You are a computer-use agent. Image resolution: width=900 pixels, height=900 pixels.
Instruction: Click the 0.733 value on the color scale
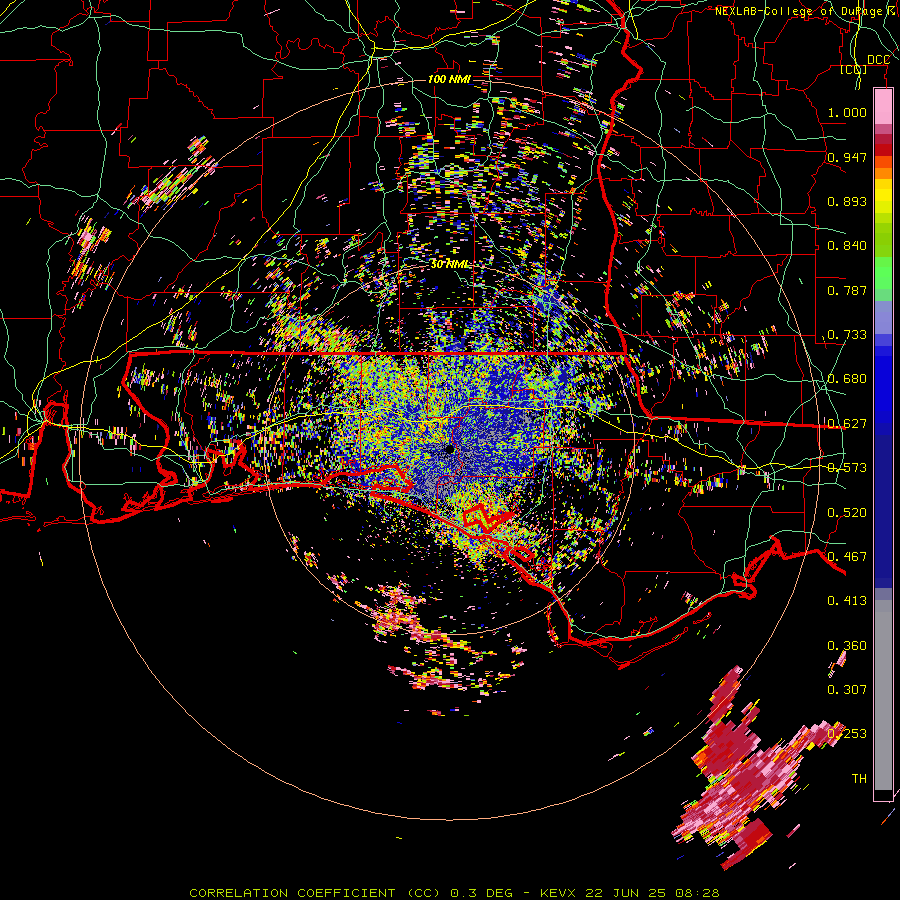pyautogui.click(x=847, y=335)
